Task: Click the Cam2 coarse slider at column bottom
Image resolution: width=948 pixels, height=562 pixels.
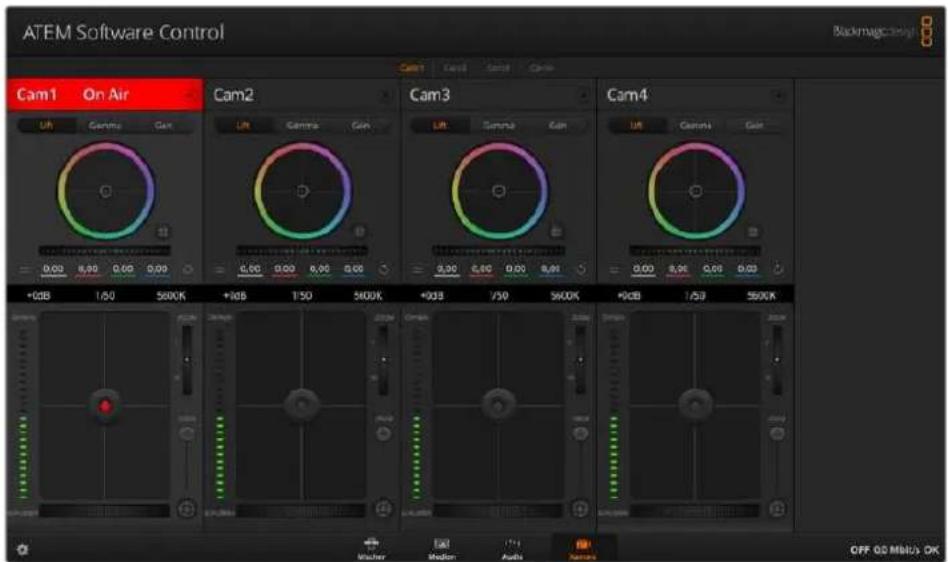Action: [x=300, y=511]
